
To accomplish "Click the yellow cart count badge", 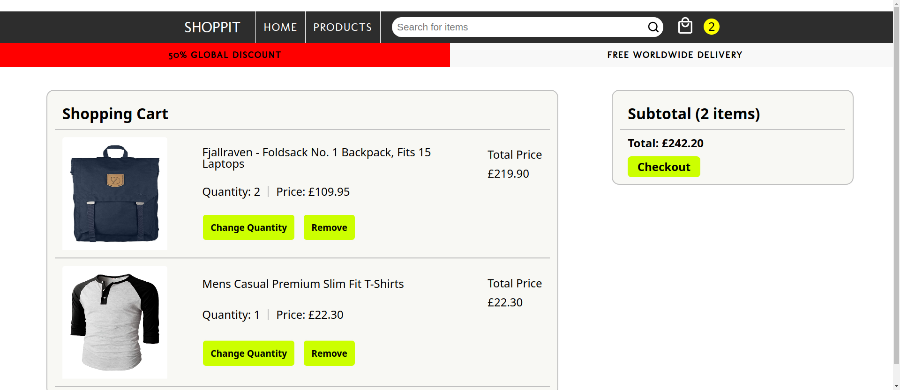I will click(711, 27).
